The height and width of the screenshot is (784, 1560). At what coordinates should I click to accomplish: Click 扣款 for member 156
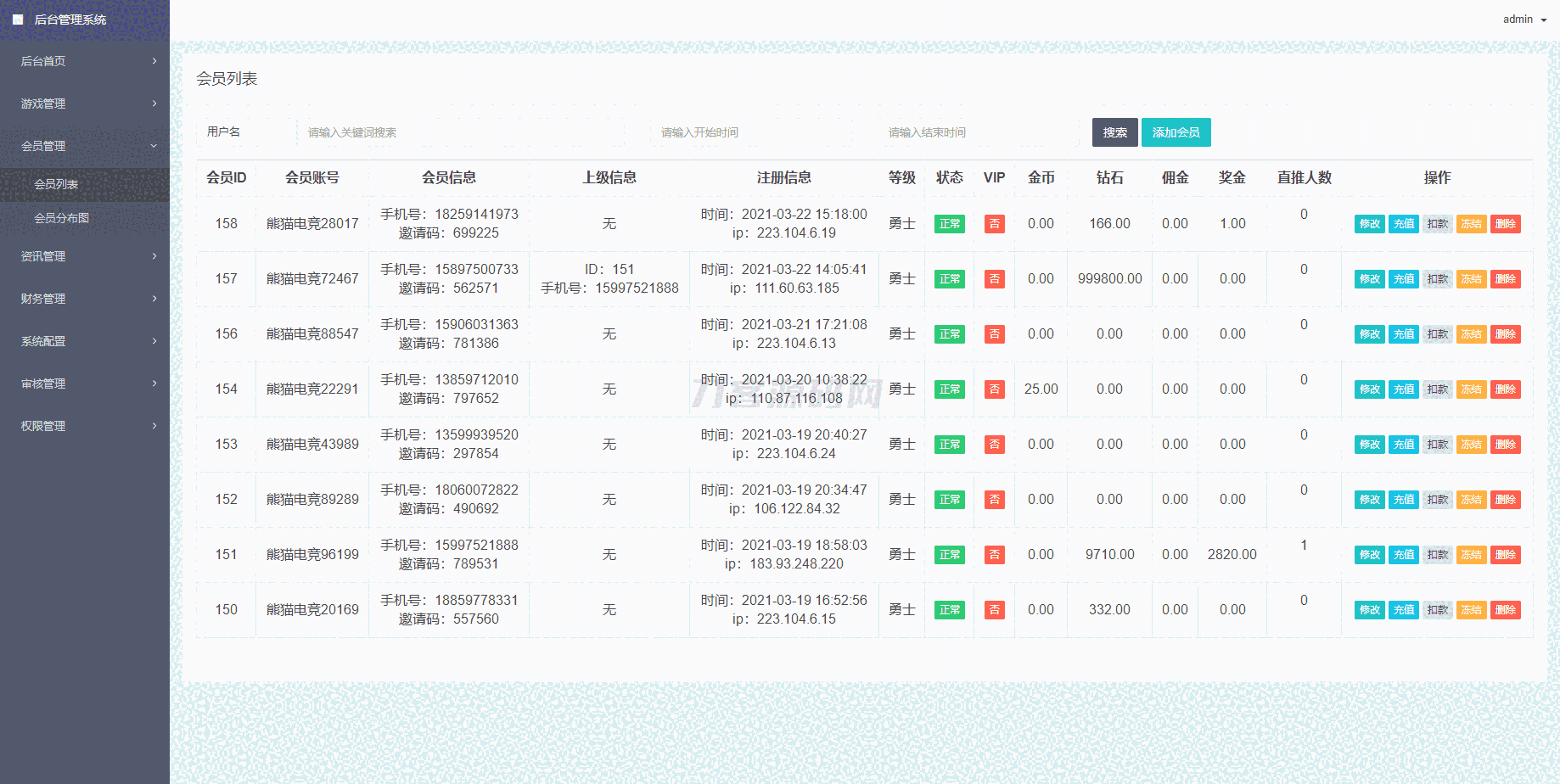tap(1437, 334)
